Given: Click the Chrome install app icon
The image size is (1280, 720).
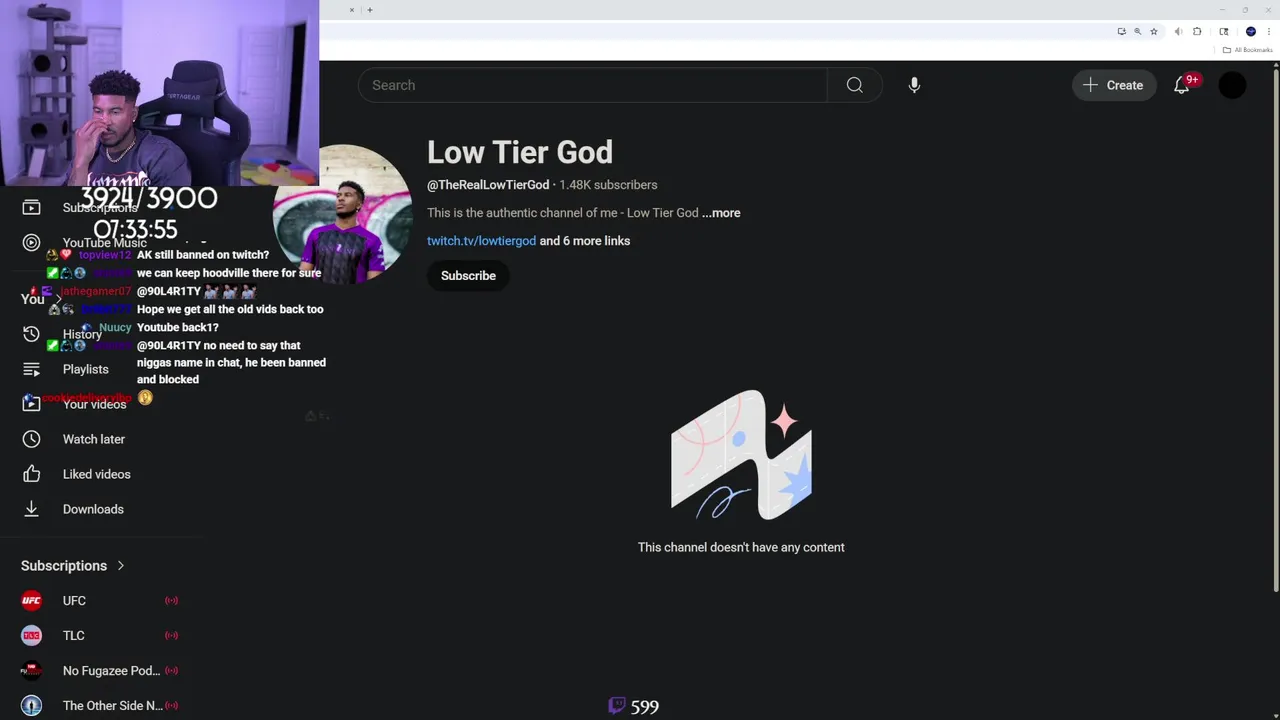Looking at the screenshot, I should (x=1121, y=32).
